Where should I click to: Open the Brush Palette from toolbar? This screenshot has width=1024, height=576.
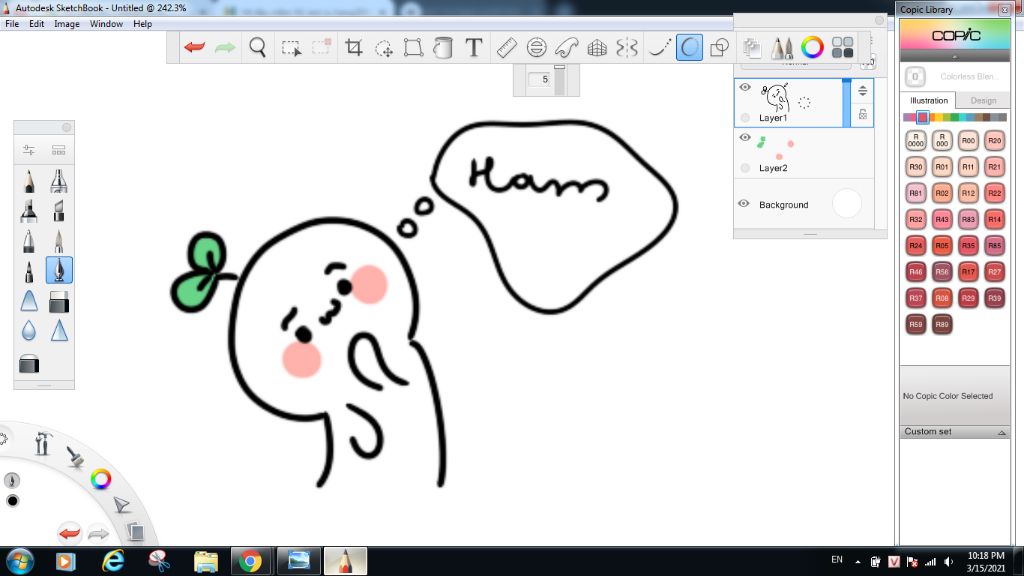pos(782,47)
